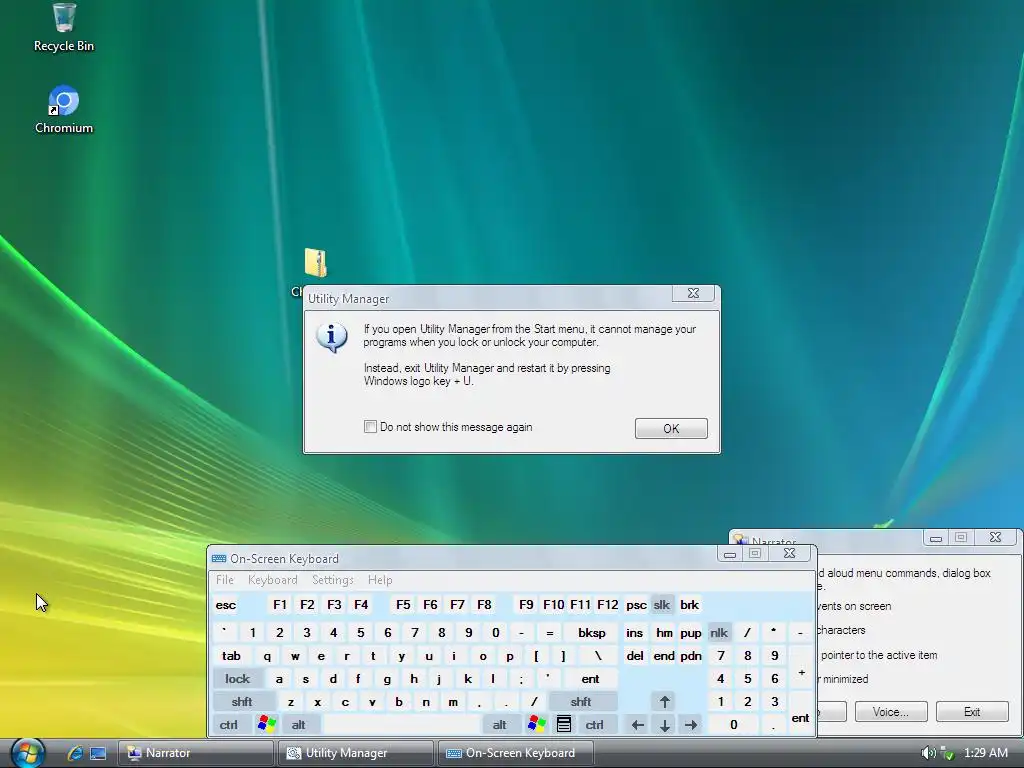1024x768 pixels.
Task: Click the end key on the keyboard
Action: 664,656
